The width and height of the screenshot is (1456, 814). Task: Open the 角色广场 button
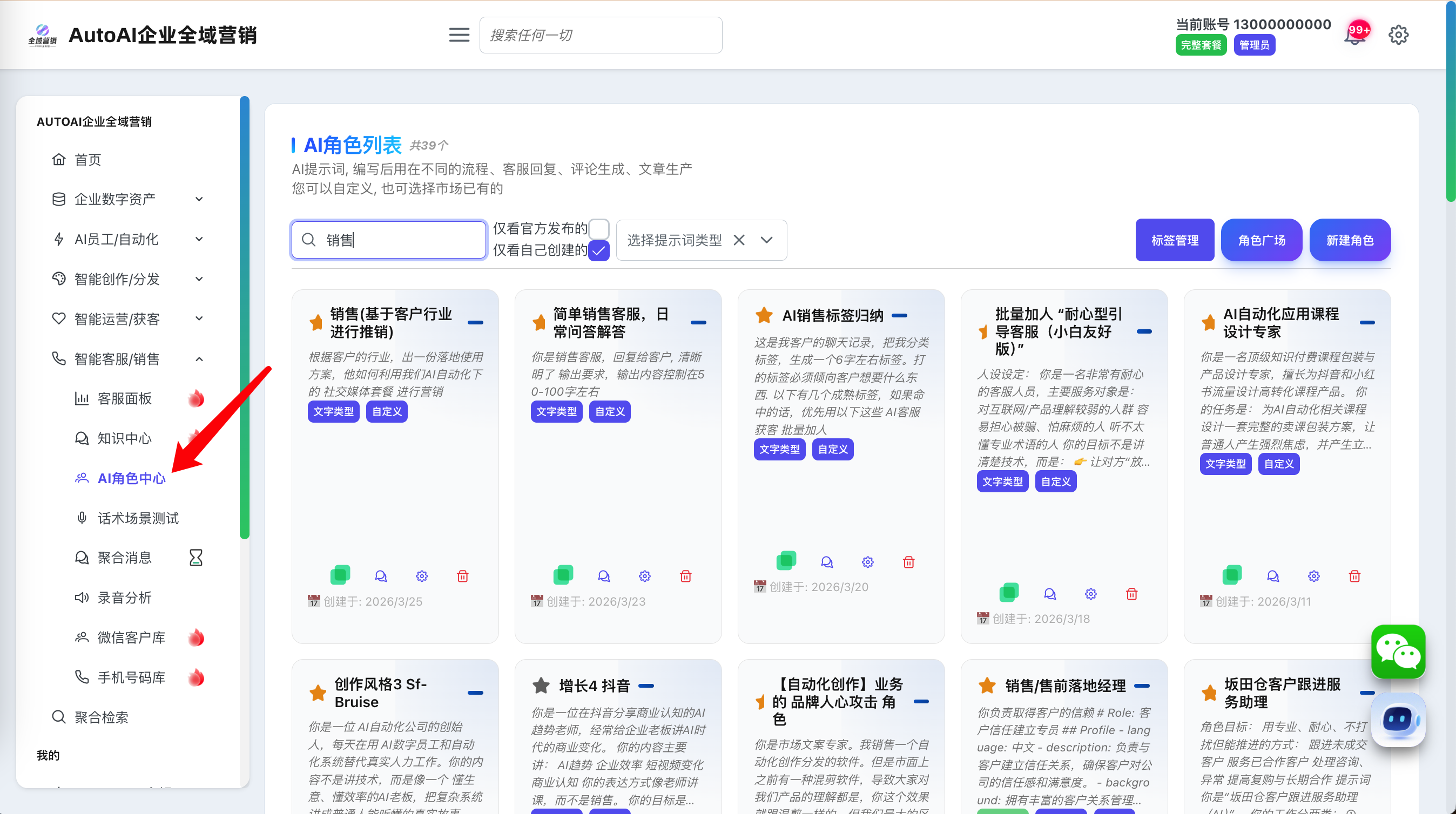pos(1262,240)
